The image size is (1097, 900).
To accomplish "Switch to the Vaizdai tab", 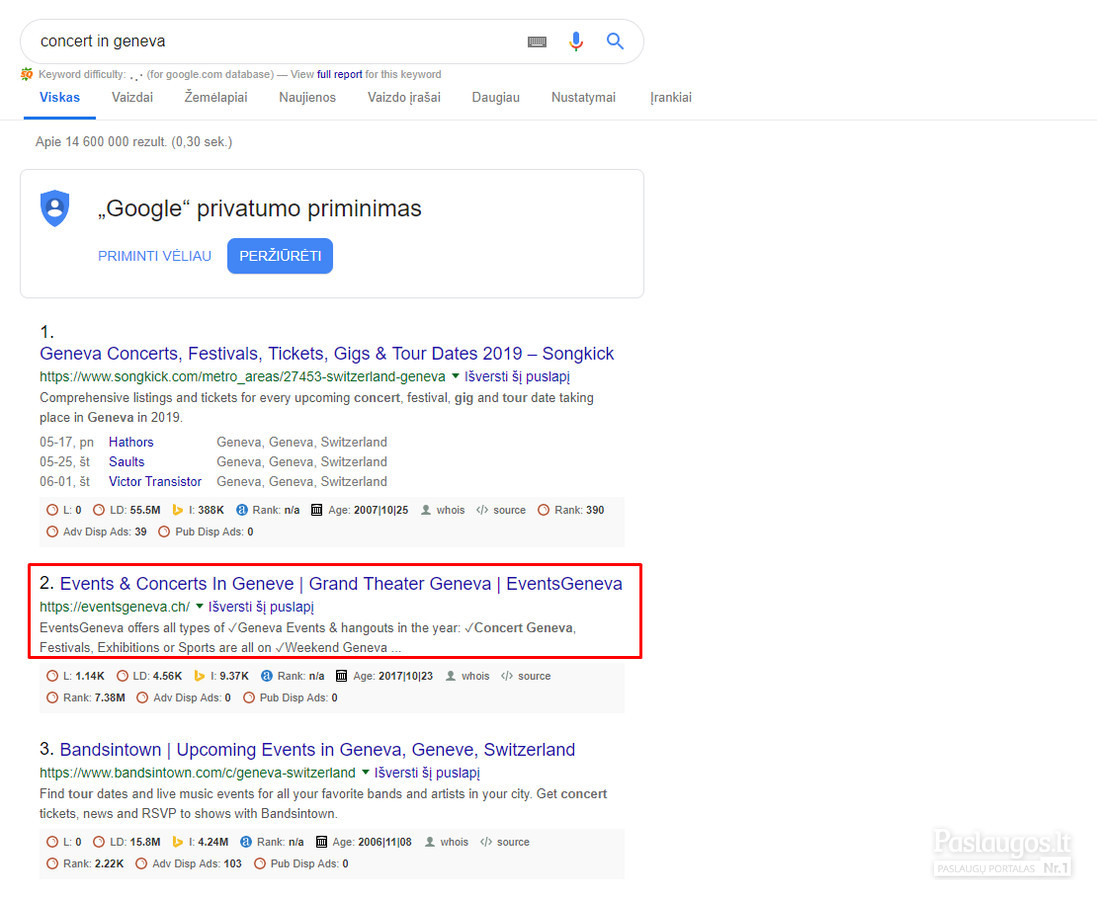I will 132,97.
